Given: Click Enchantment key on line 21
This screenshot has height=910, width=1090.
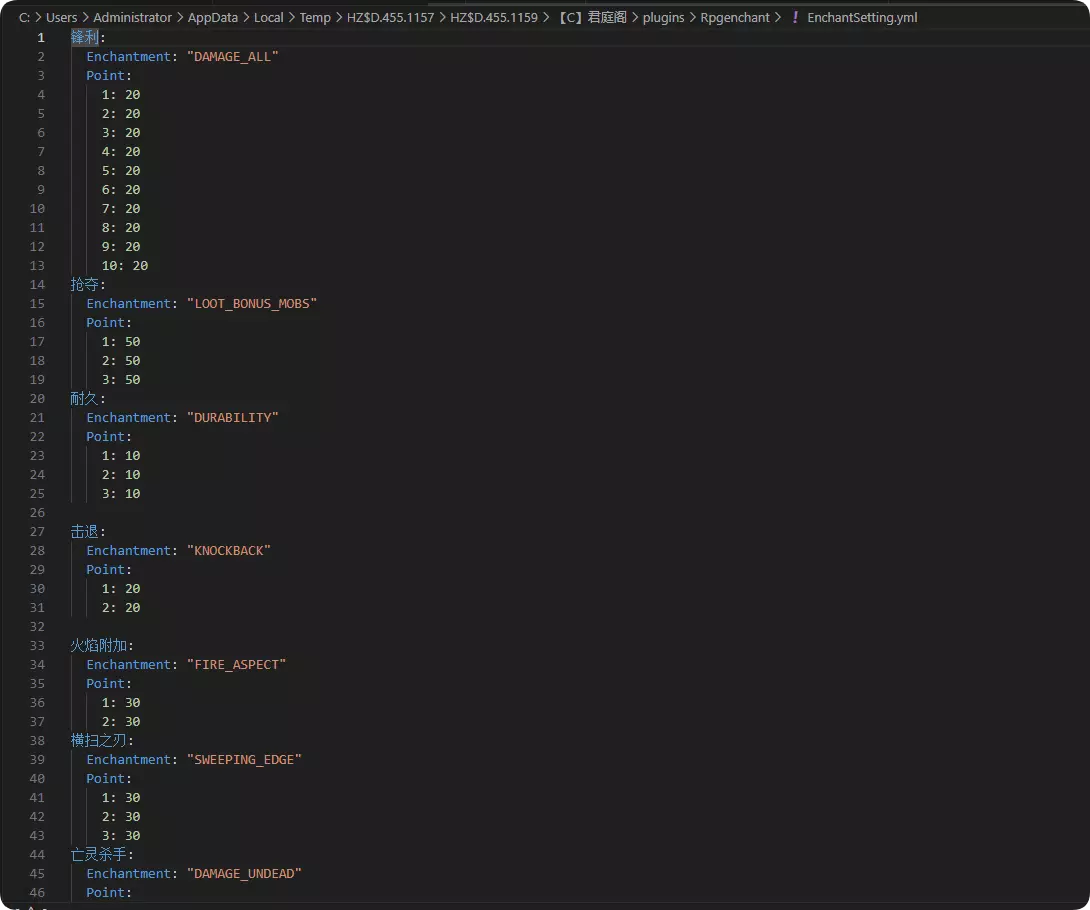Looking at the screenshot, I should (x=129, y=417).
